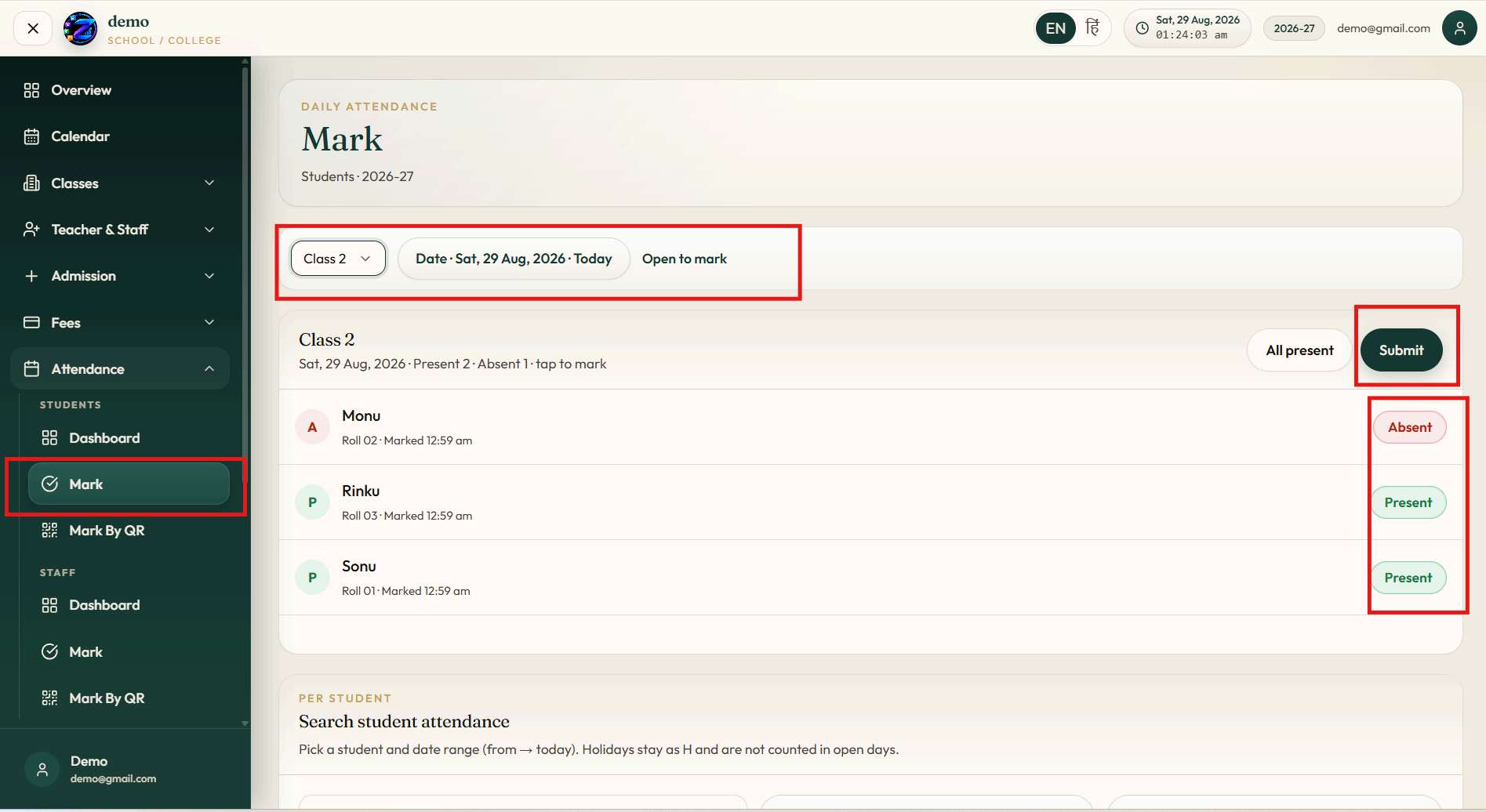Screen dimensions: 1486x812
Task: Expand the Classes menu chevron
Action: click(x=209, y=183)
